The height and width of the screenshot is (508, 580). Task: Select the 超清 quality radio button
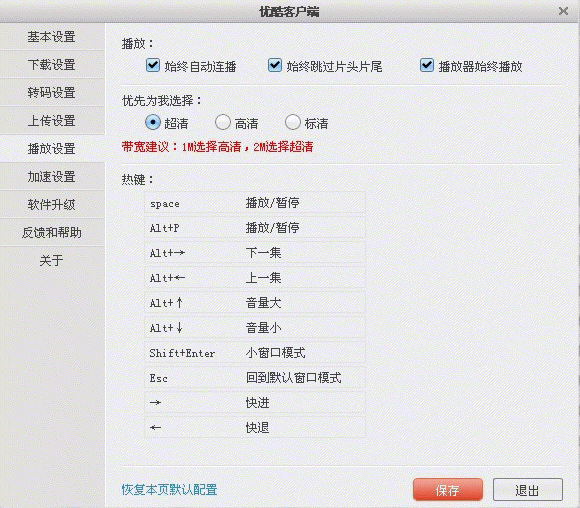click(x=153, y=122)
